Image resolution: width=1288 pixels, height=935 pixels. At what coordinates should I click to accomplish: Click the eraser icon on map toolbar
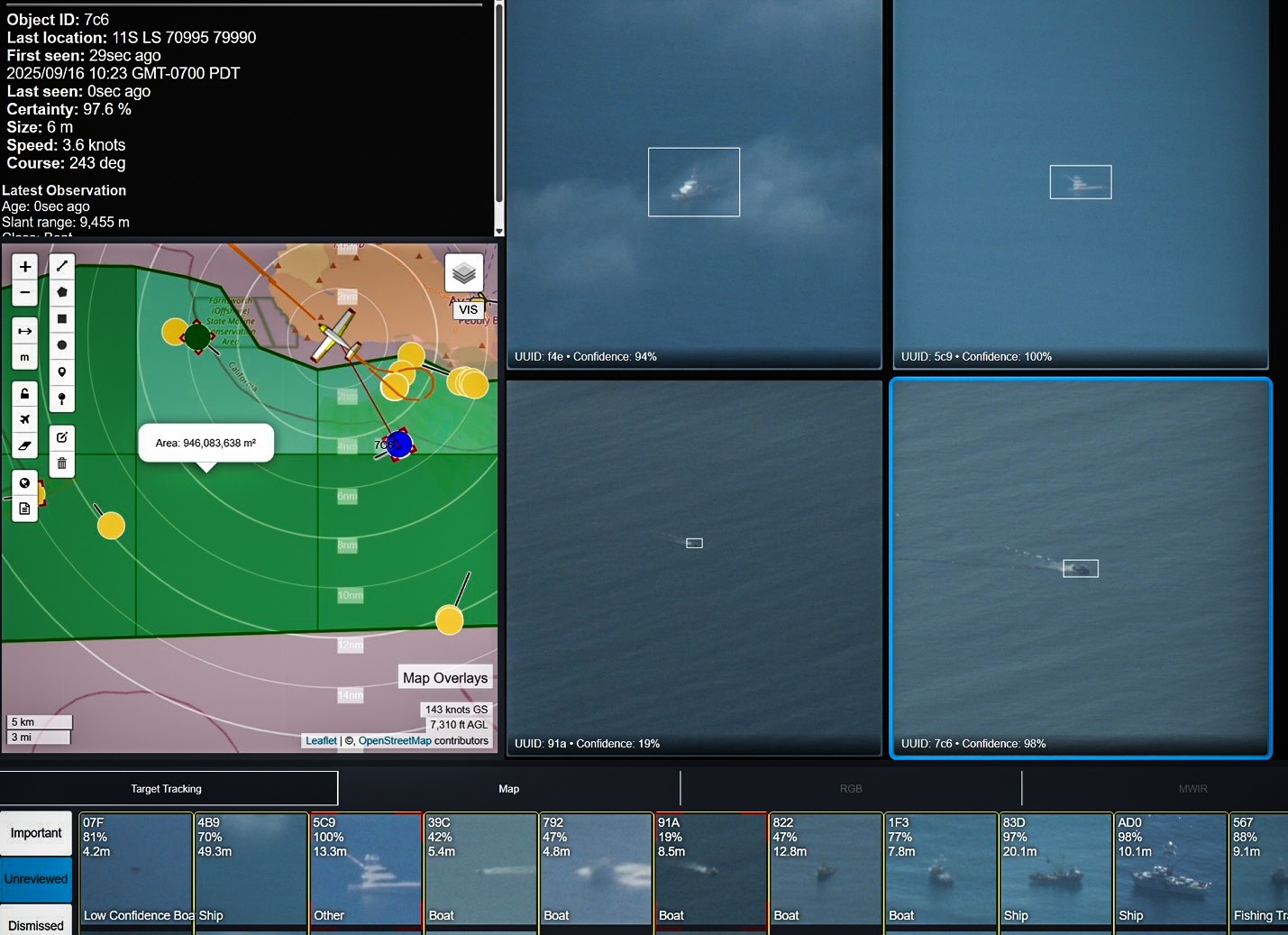(x=24, y=445)
